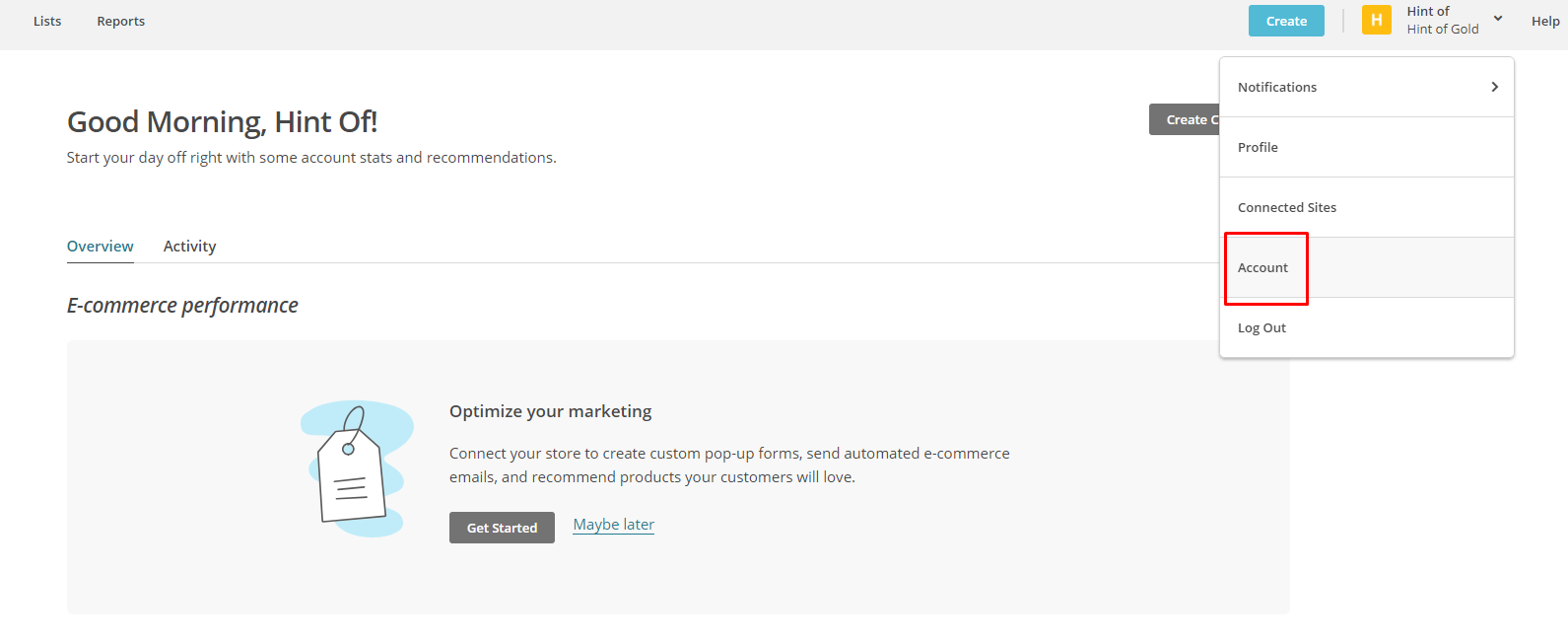Switch to the Activity tab
The height and width of the screenshot is (644, 1568).
point(189,246)
